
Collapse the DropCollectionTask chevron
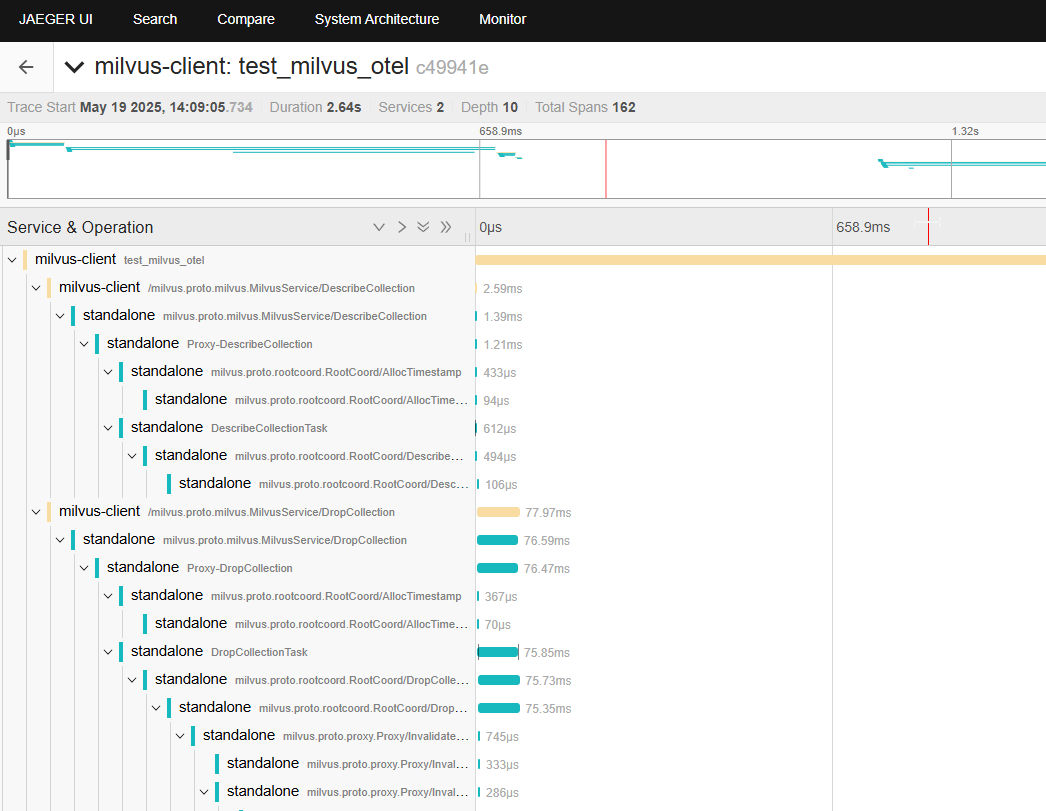click(x=108, y=652)
